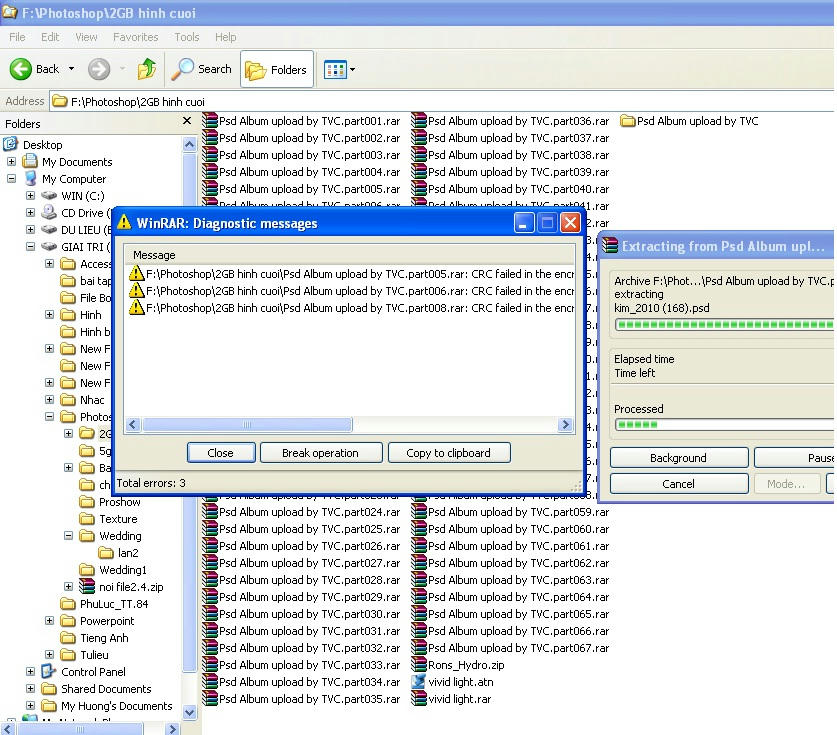Click Close in Diagnostic messages dialog
The width and height of the screenshot is (837, 735).
(221, 453)
